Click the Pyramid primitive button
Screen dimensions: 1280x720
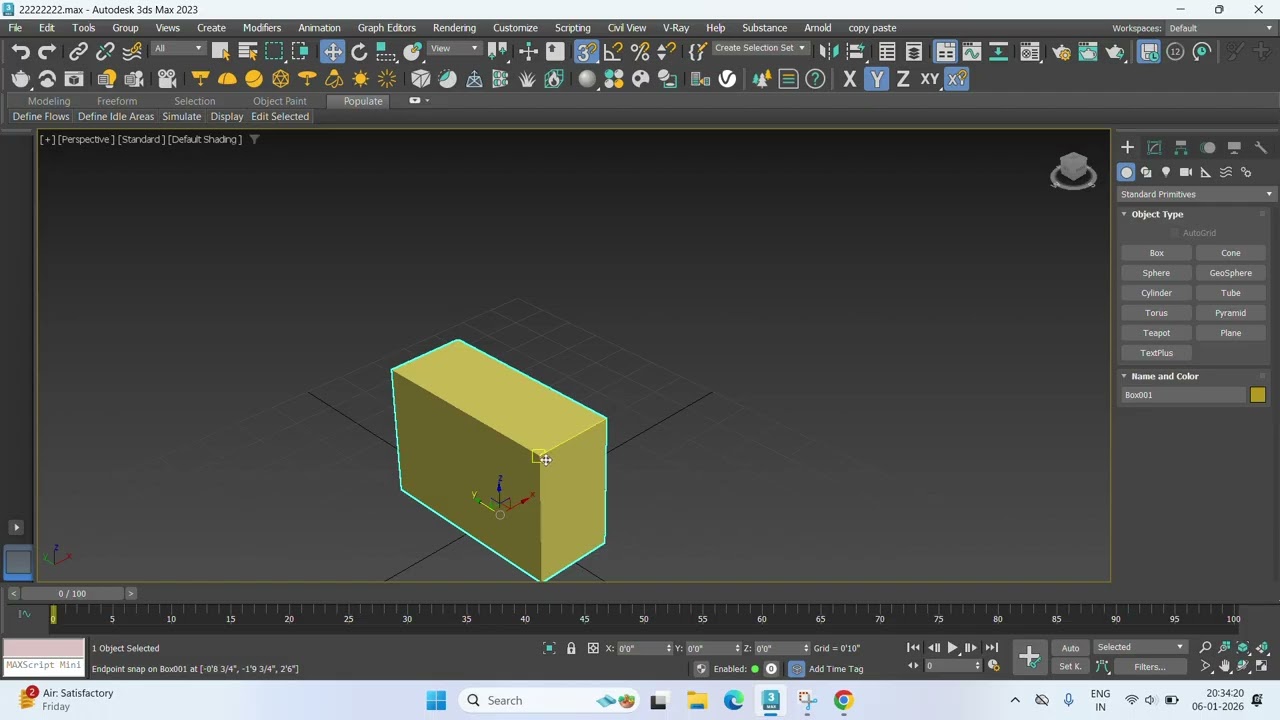coord(1231,313)
